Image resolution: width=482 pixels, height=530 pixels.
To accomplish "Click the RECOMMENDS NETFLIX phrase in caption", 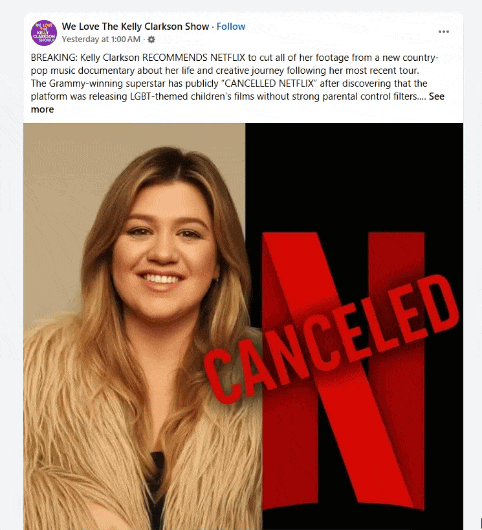I will pyautogui.click(x=193, y=58).
